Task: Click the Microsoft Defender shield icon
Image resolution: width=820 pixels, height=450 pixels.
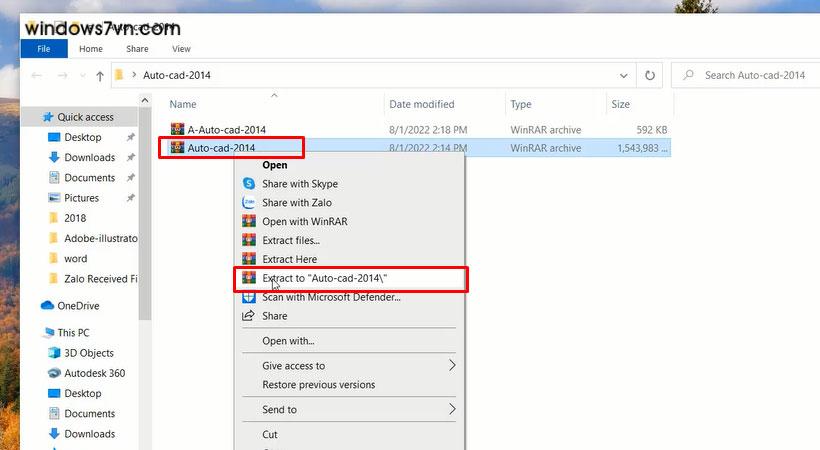Action: 249,297
